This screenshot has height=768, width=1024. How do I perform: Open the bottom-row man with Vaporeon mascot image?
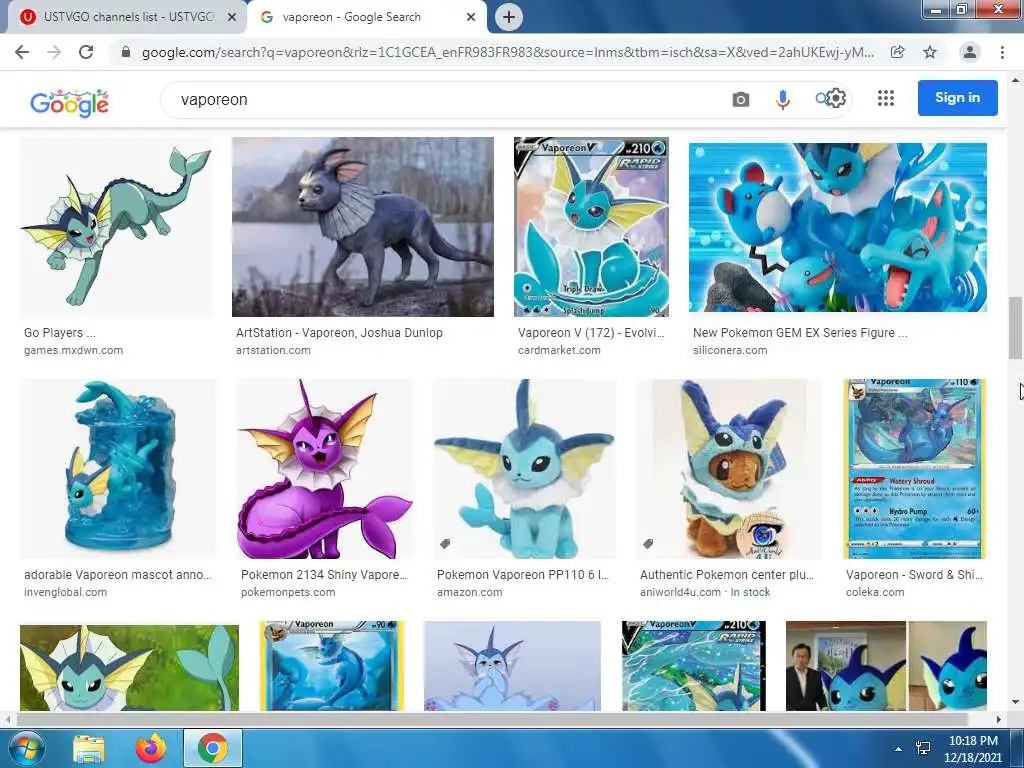[x=886, y=665]
